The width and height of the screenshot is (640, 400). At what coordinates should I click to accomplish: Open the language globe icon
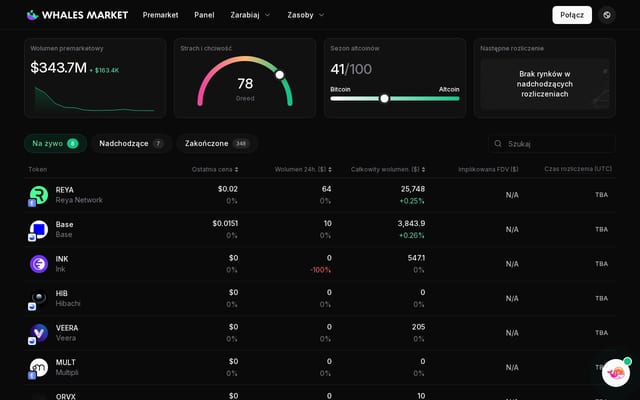coord(607,15)
